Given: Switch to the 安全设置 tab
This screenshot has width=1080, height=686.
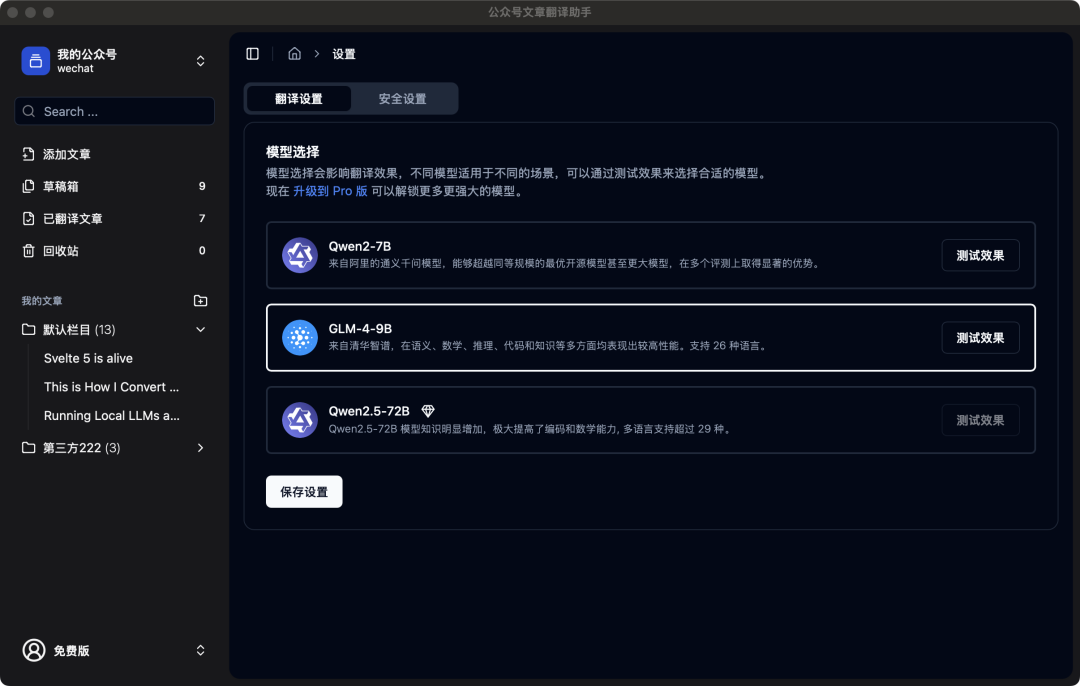Looking at the screenshot, I should pos(402,98).
